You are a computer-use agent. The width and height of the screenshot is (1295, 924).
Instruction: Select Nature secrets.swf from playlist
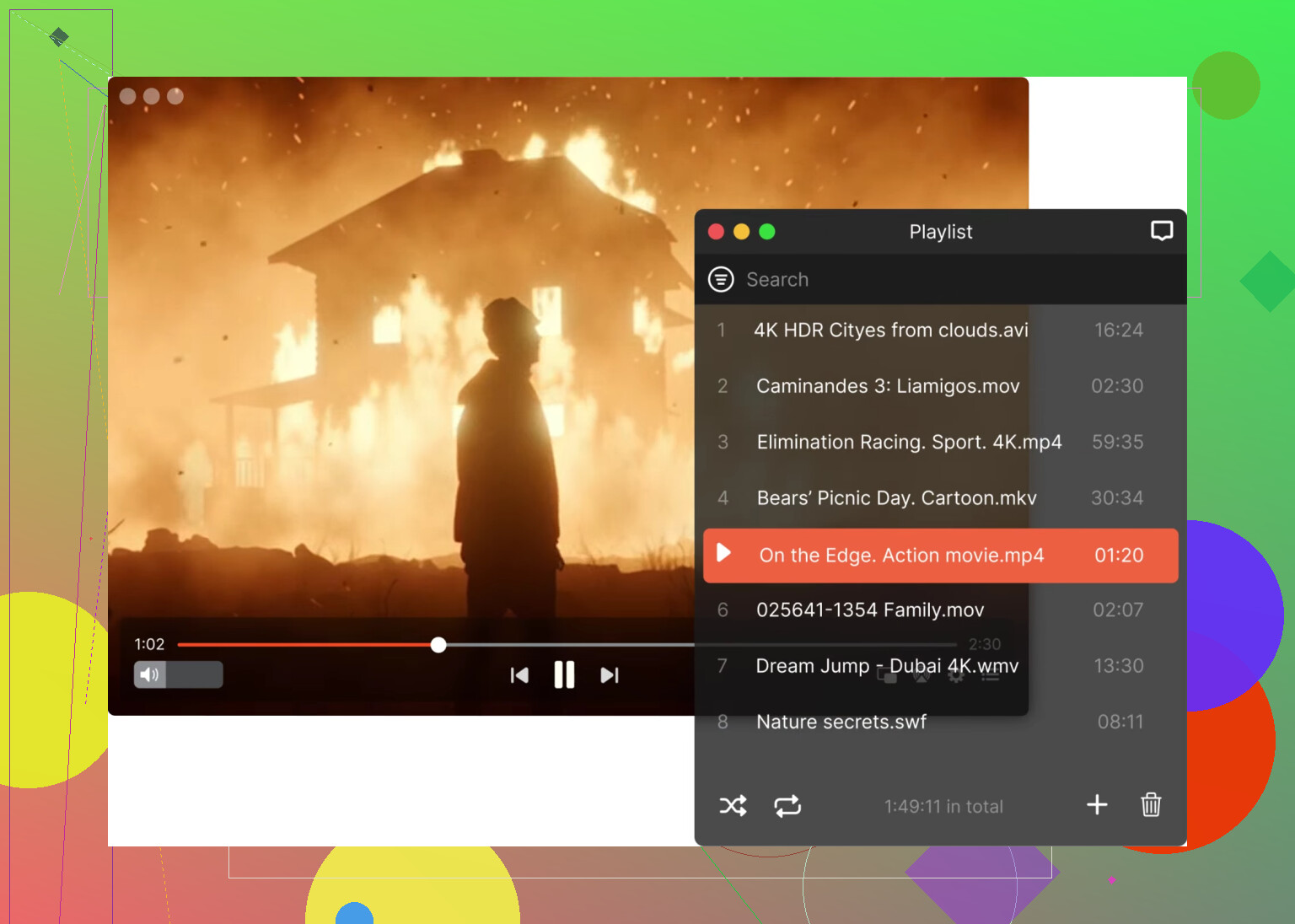coord(841,723)
